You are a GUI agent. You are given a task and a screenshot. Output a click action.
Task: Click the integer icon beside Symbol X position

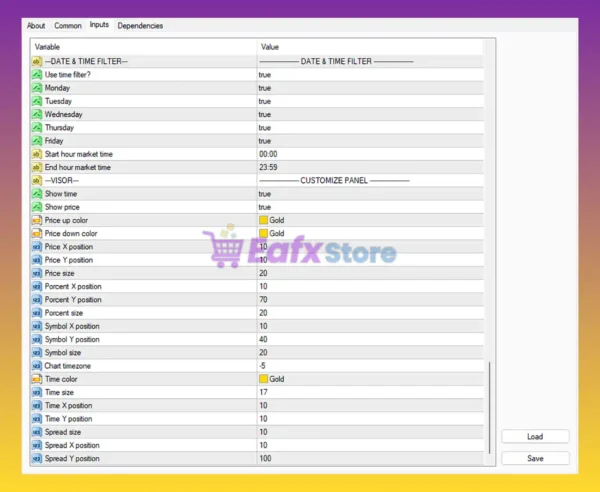point(37,326)
